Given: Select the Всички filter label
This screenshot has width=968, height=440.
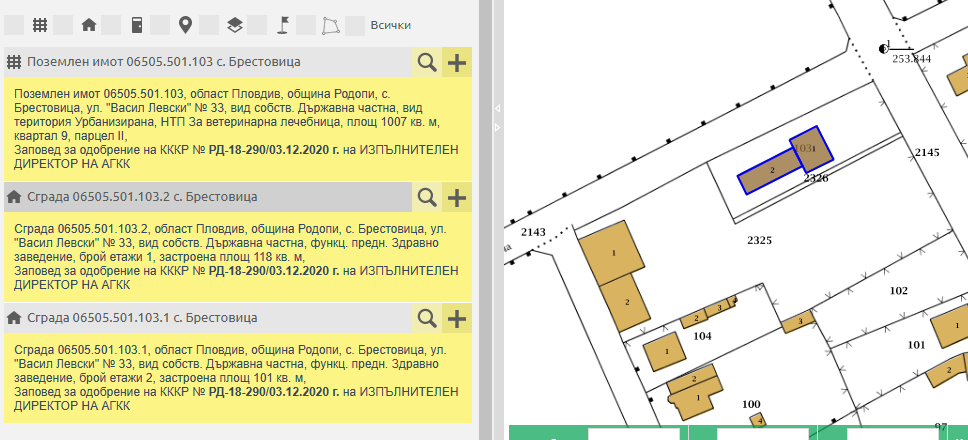Looking at the screenshot, I should point(391,25).
